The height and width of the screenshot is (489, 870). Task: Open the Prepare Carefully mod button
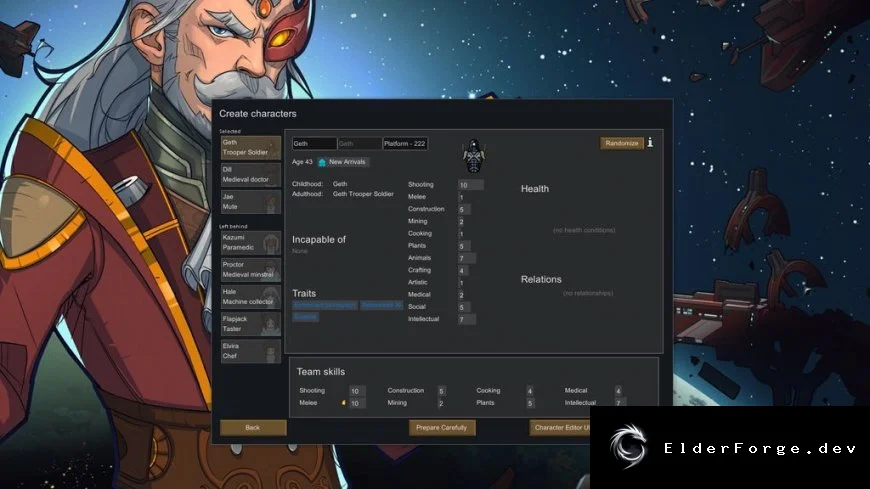[x=442, y=427]
